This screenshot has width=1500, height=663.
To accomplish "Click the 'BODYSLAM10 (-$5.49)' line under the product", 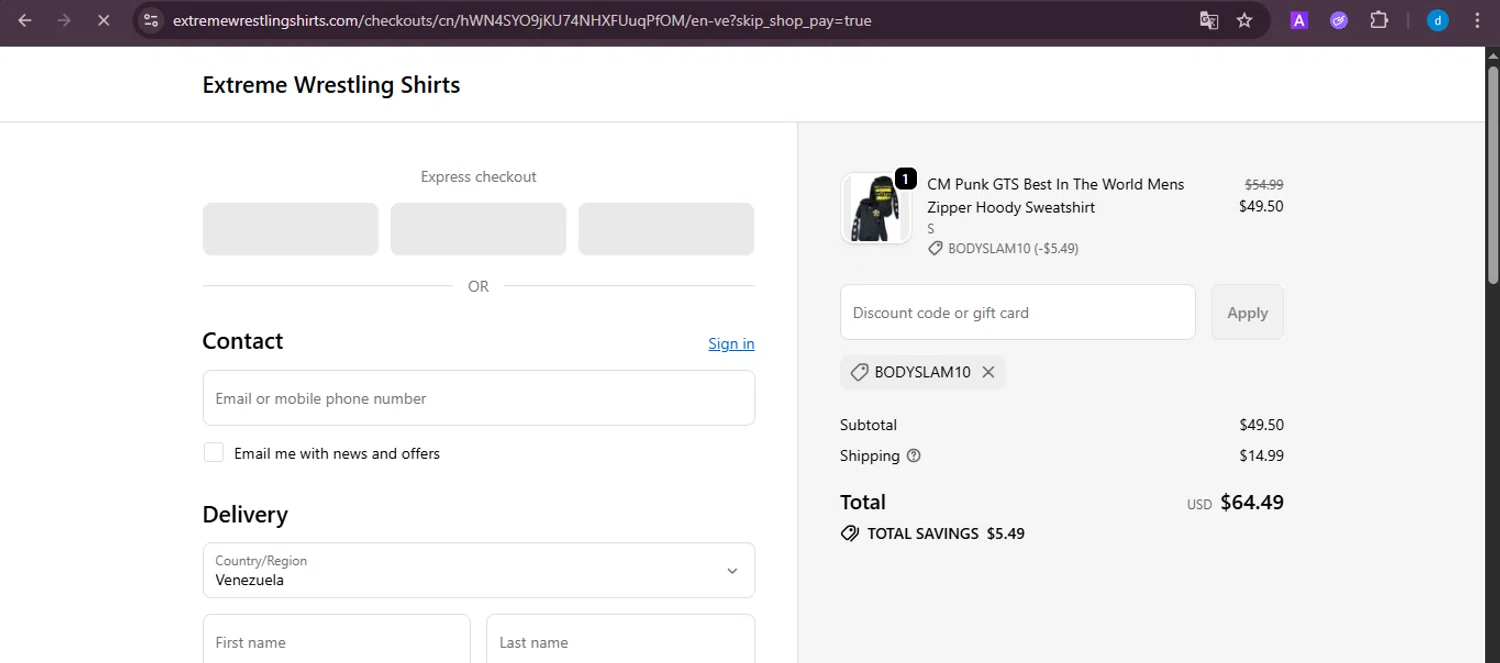I will tap(1003, 248).
